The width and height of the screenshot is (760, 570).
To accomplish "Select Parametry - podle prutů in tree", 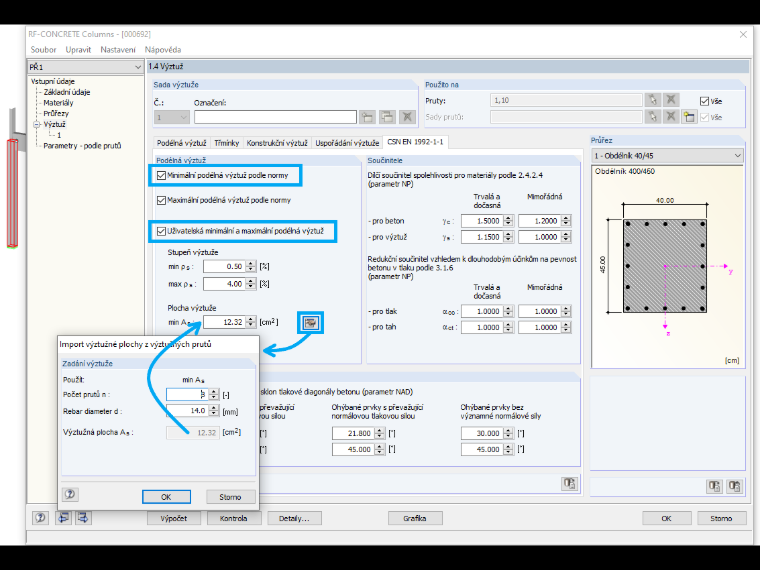I will pyautogui.click(x=82, y=146).
